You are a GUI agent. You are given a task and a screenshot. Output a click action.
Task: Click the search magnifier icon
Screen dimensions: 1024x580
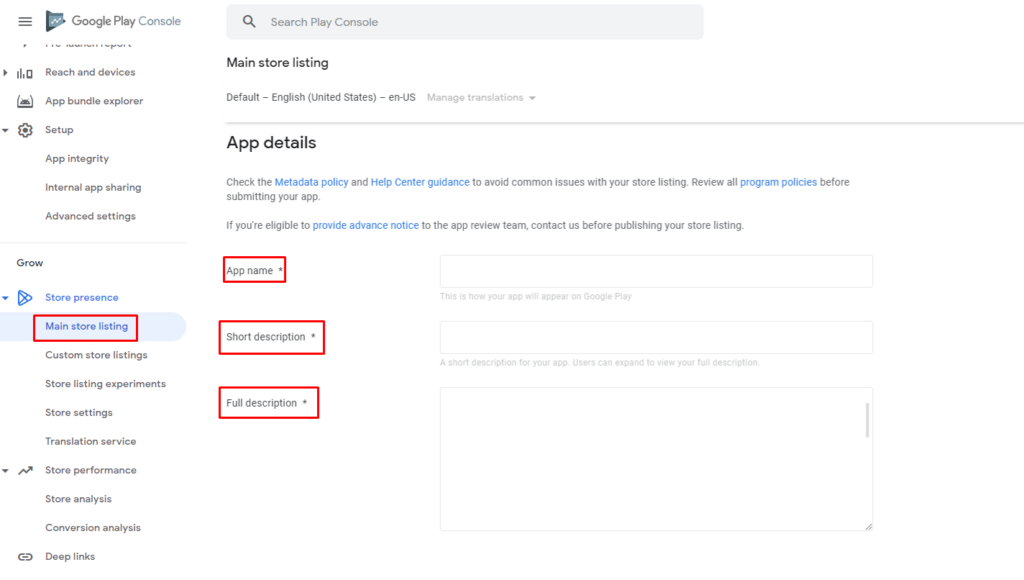pos(249,22)
